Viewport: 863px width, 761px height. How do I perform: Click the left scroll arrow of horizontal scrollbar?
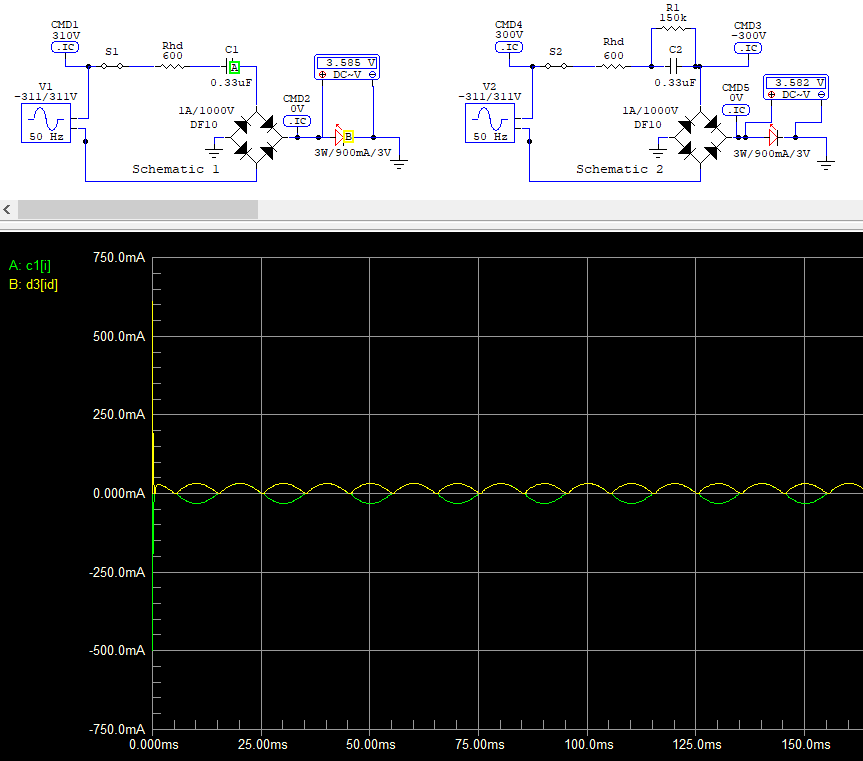(x=7, y=210)
